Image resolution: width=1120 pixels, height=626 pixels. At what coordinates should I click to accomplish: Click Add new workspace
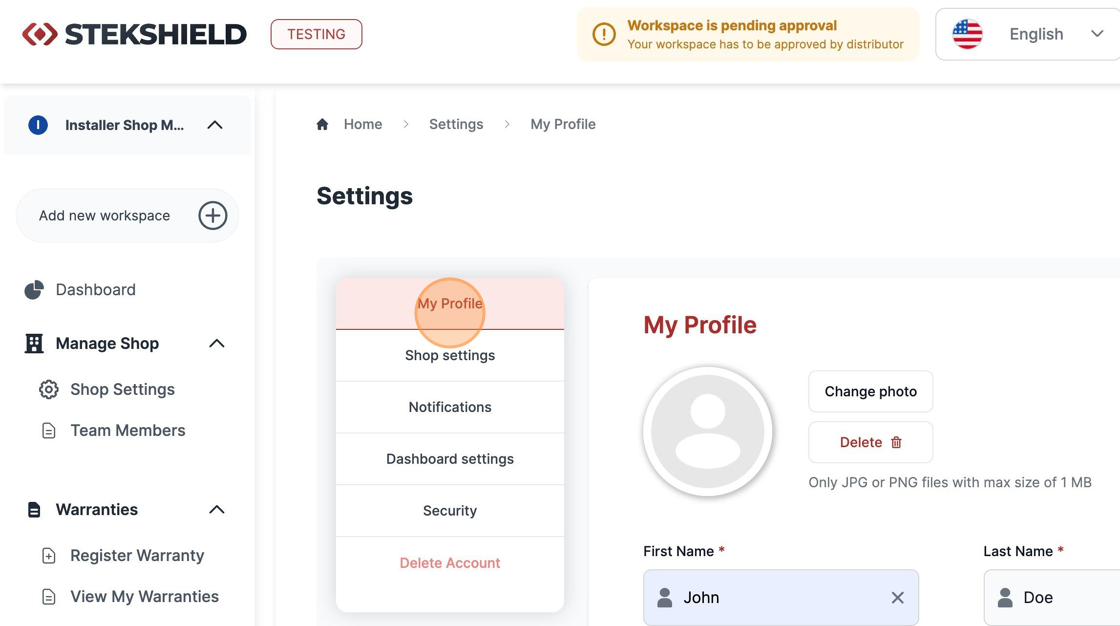[x=127, y=215]
